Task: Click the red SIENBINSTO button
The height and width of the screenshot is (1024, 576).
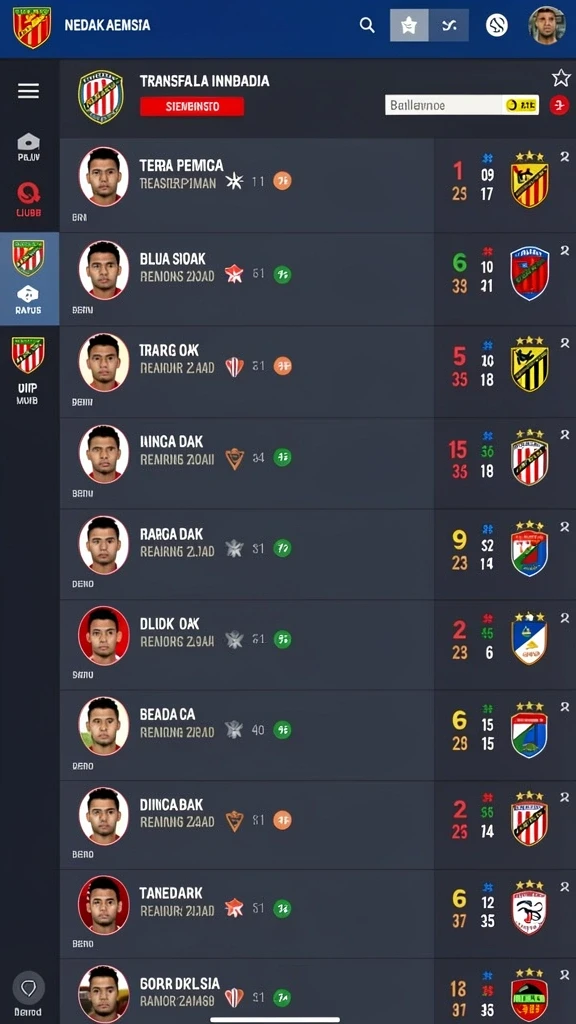Action: coord(192,106)
